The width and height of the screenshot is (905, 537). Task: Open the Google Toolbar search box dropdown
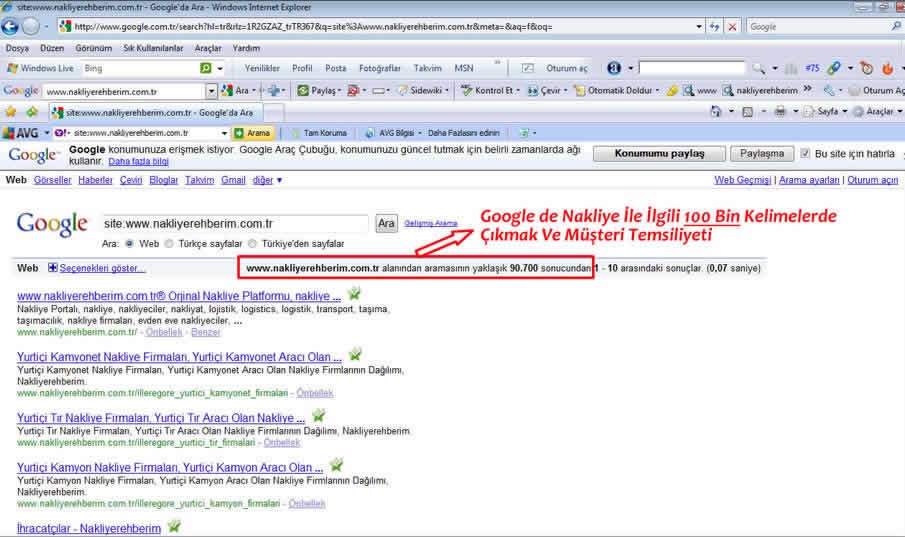(x=214, y=90)
